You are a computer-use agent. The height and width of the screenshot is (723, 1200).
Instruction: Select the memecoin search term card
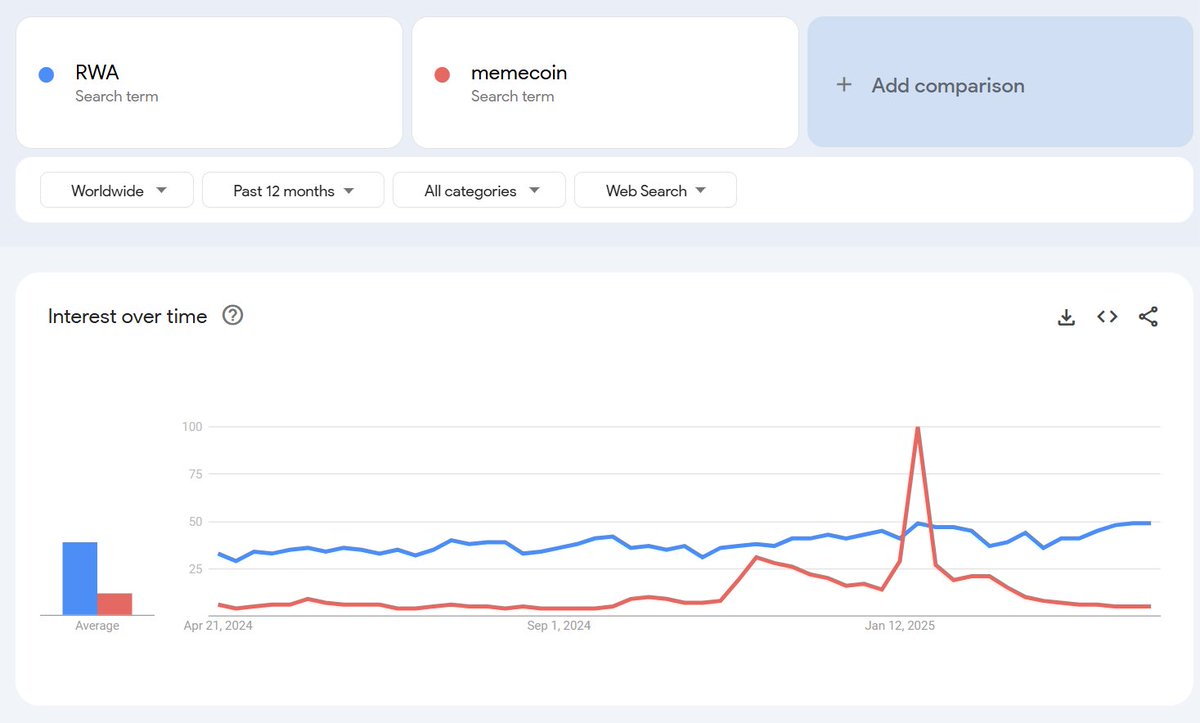(604, 82)
